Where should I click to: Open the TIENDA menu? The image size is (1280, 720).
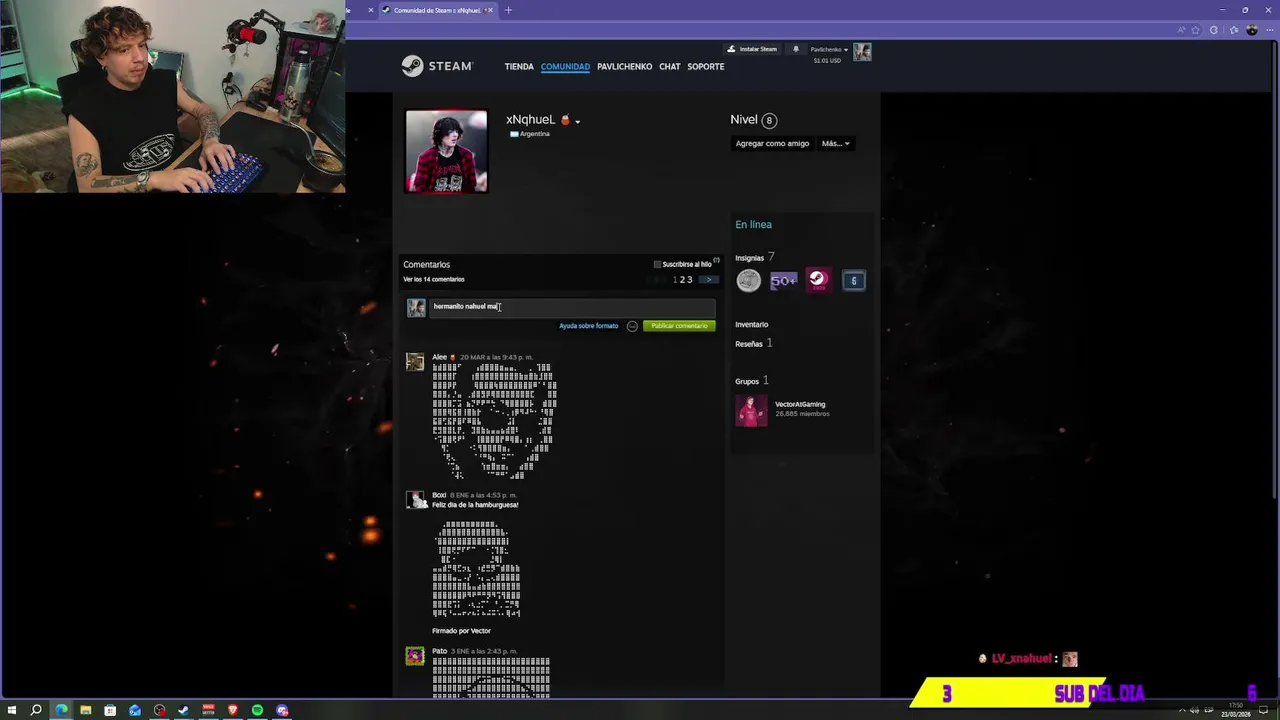pyautogui.click(x=519, y=67)
